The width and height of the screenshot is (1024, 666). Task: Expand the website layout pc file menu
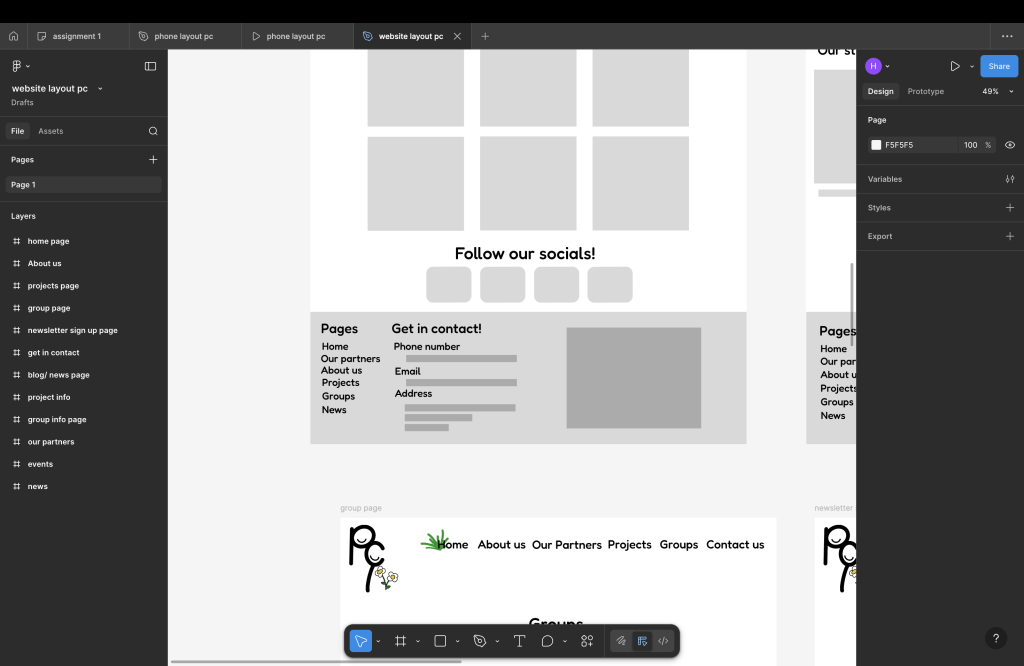pos(100,89)
